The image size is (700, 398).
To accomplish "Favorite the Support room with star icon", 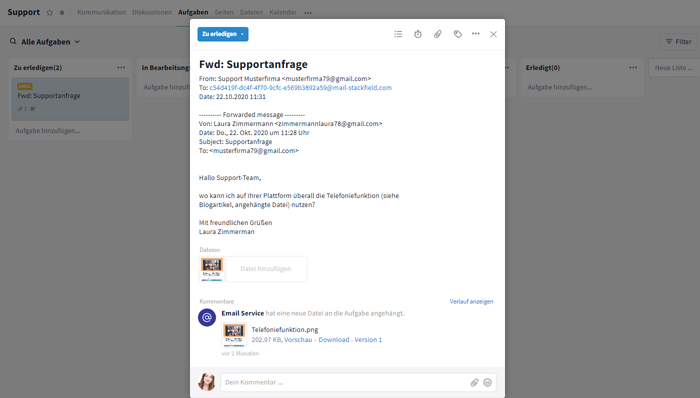I will [50, 12].
